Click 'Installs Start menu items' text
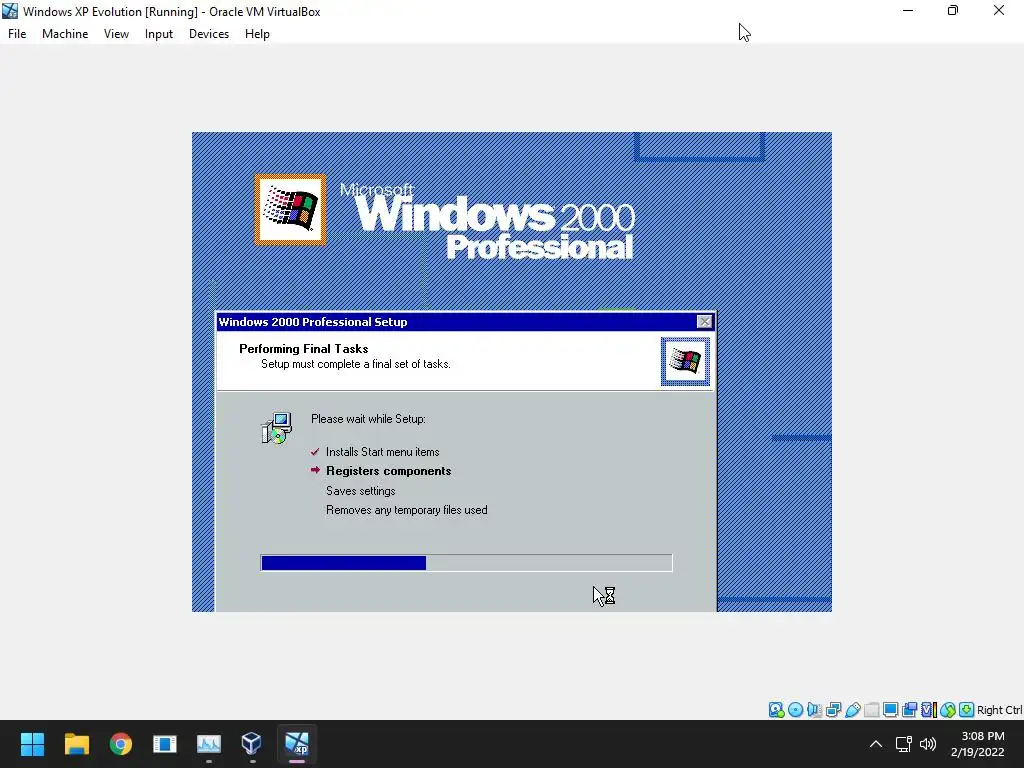 pos(383,452)
